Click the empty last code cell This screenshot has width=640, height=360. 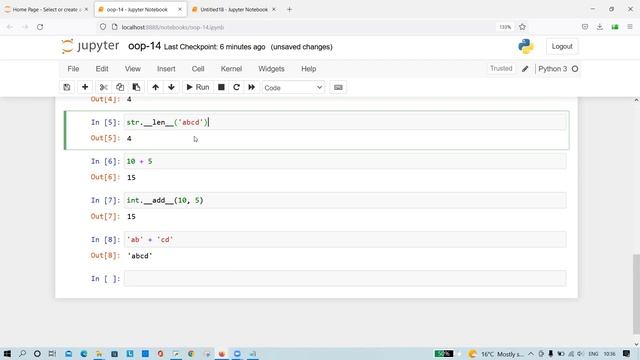345,278
